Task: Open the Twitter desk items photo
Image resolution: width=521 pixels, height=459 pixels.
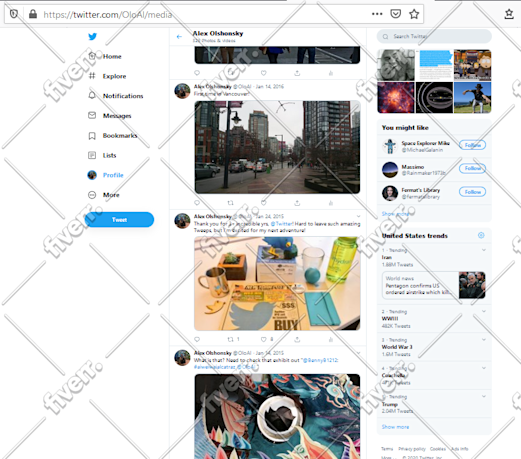Action: [277, 283]
